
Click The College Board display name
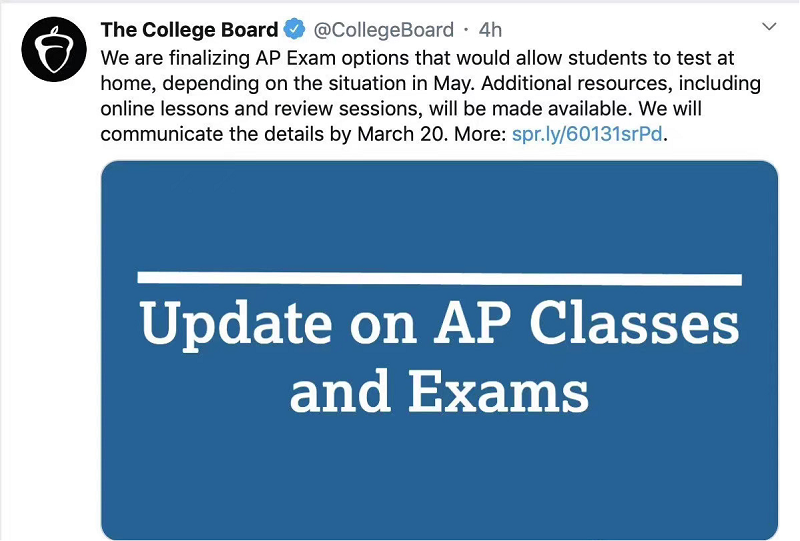tap(189, 30)
